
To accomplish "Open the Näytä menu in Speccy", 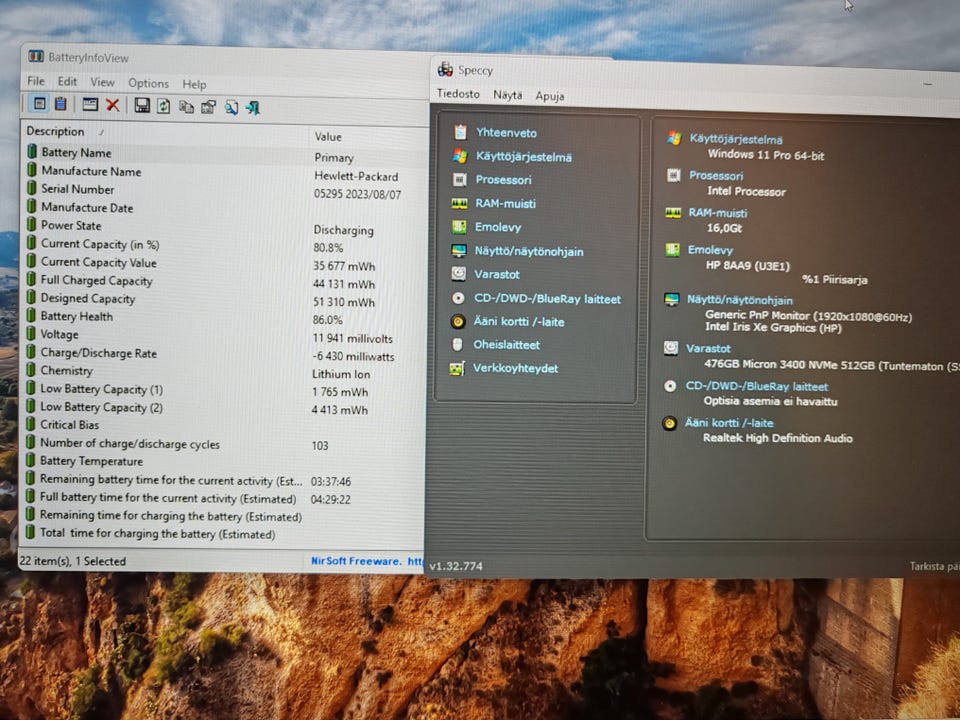I will coord(507,95).
